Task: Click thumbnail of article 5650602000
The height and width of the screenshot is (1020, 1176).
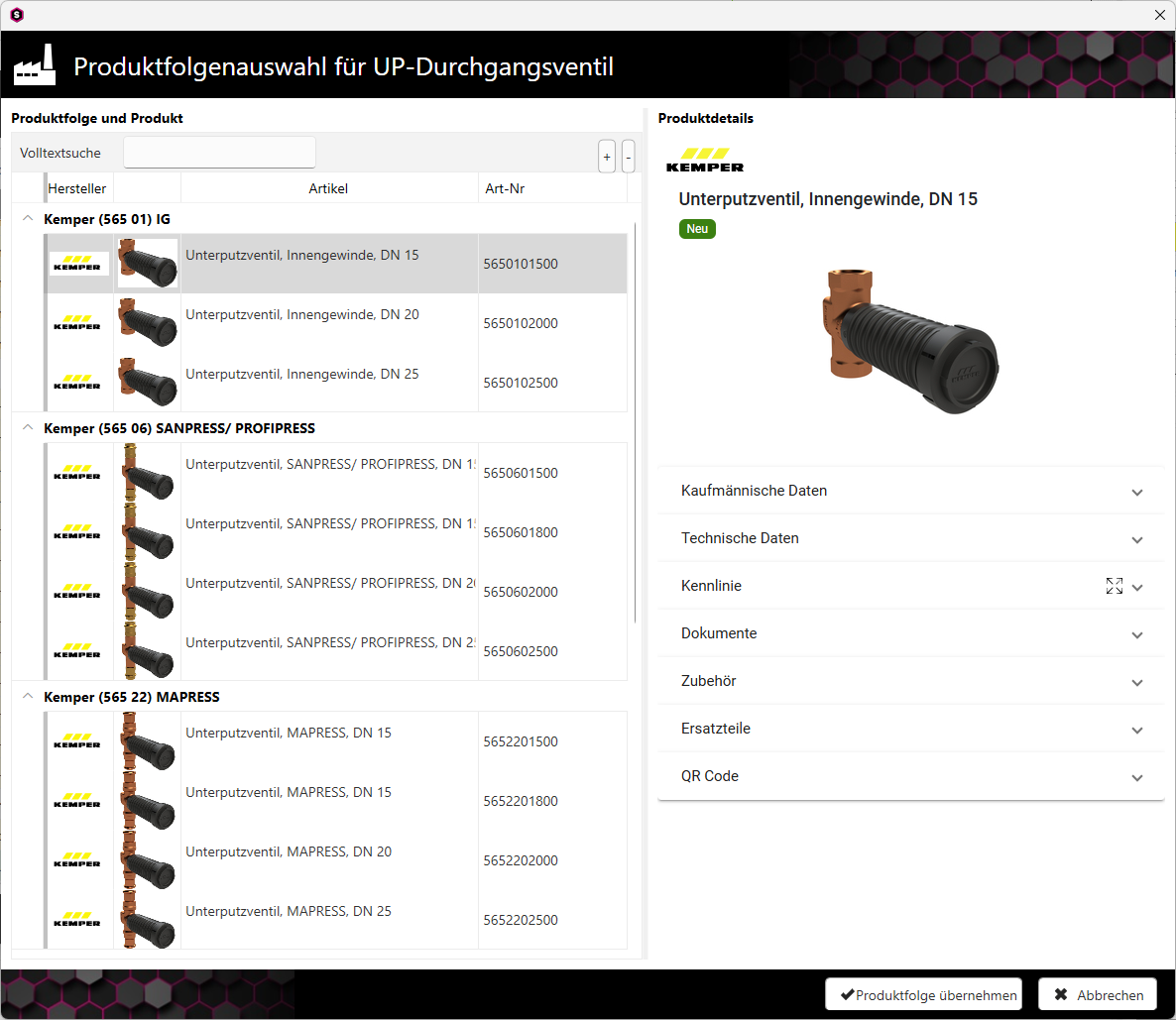Action: click(x=148, y=591)
